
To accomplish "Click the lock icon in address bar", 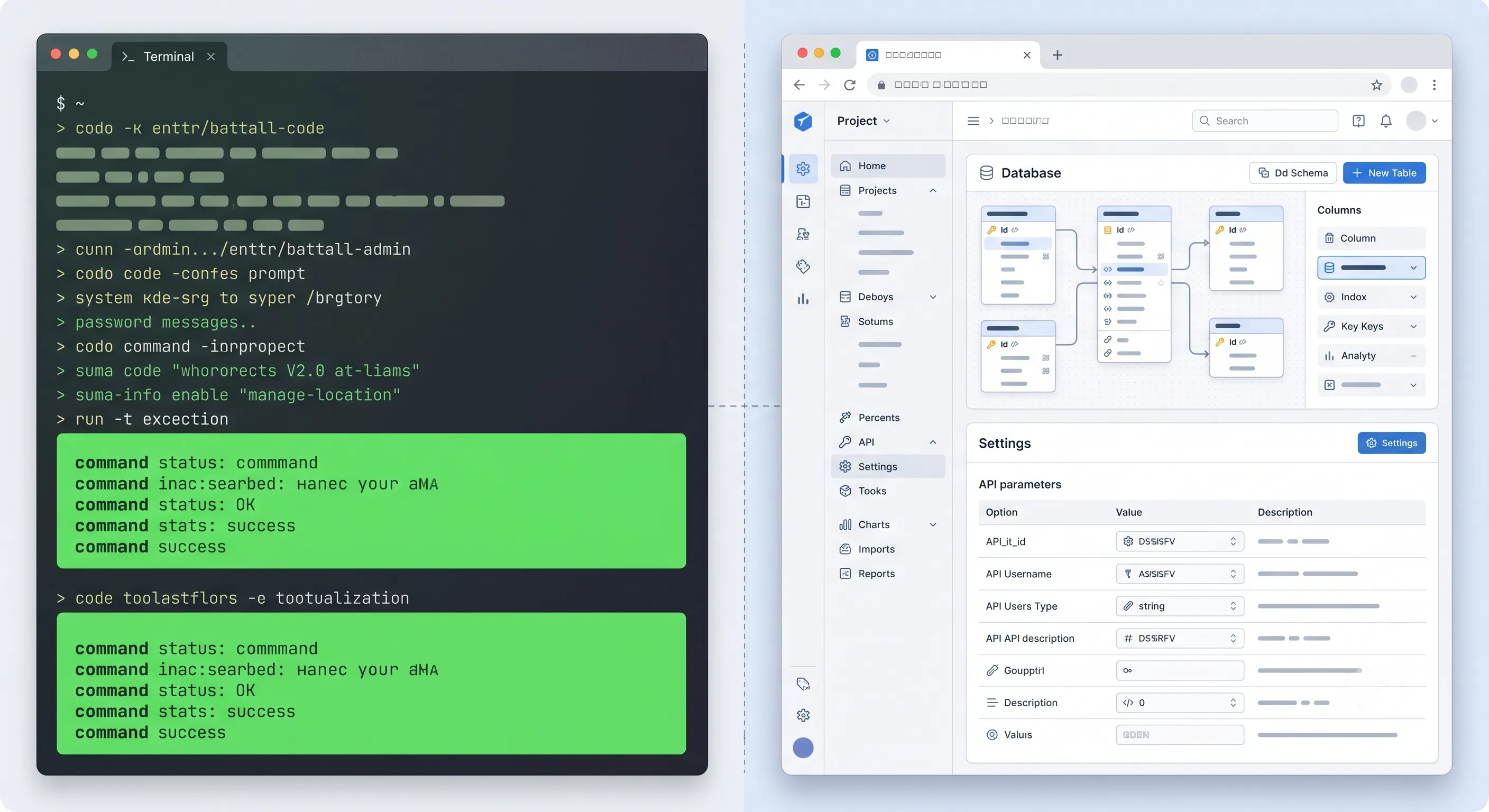I will pyautogui.click(x=881, y=85).
